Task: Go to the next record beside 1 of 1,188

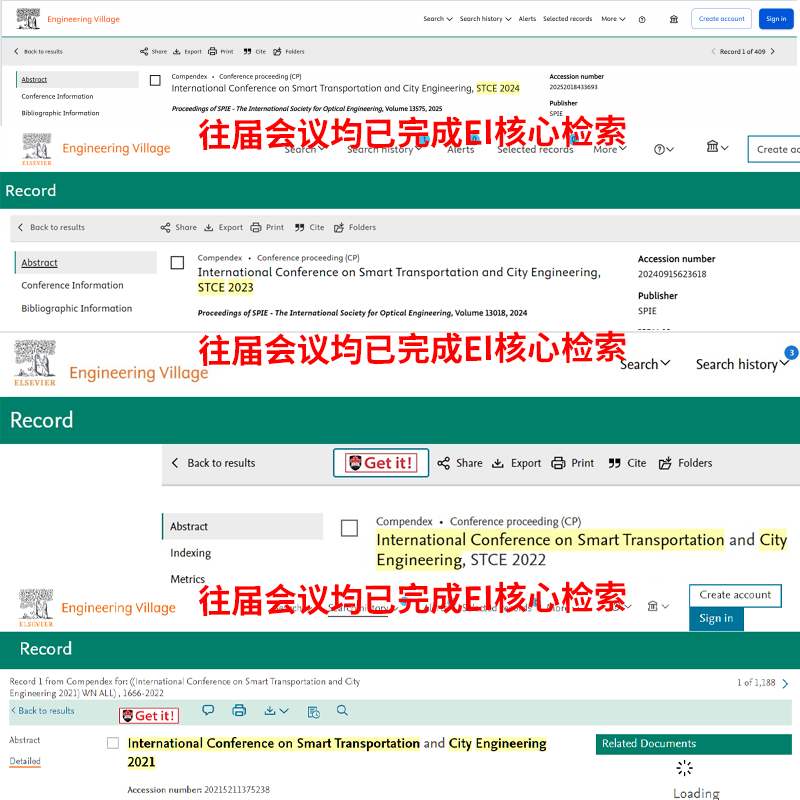Action: tap(785, 684)
